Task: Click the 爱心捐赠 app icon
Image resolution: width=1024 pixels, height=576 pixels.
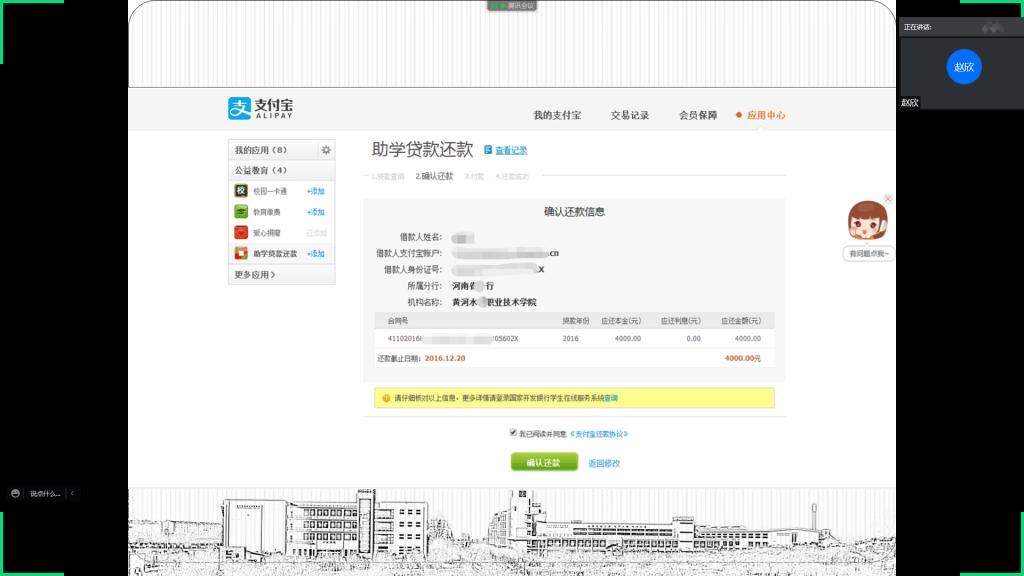Action: pyautogui.click(x=240, y=233)
